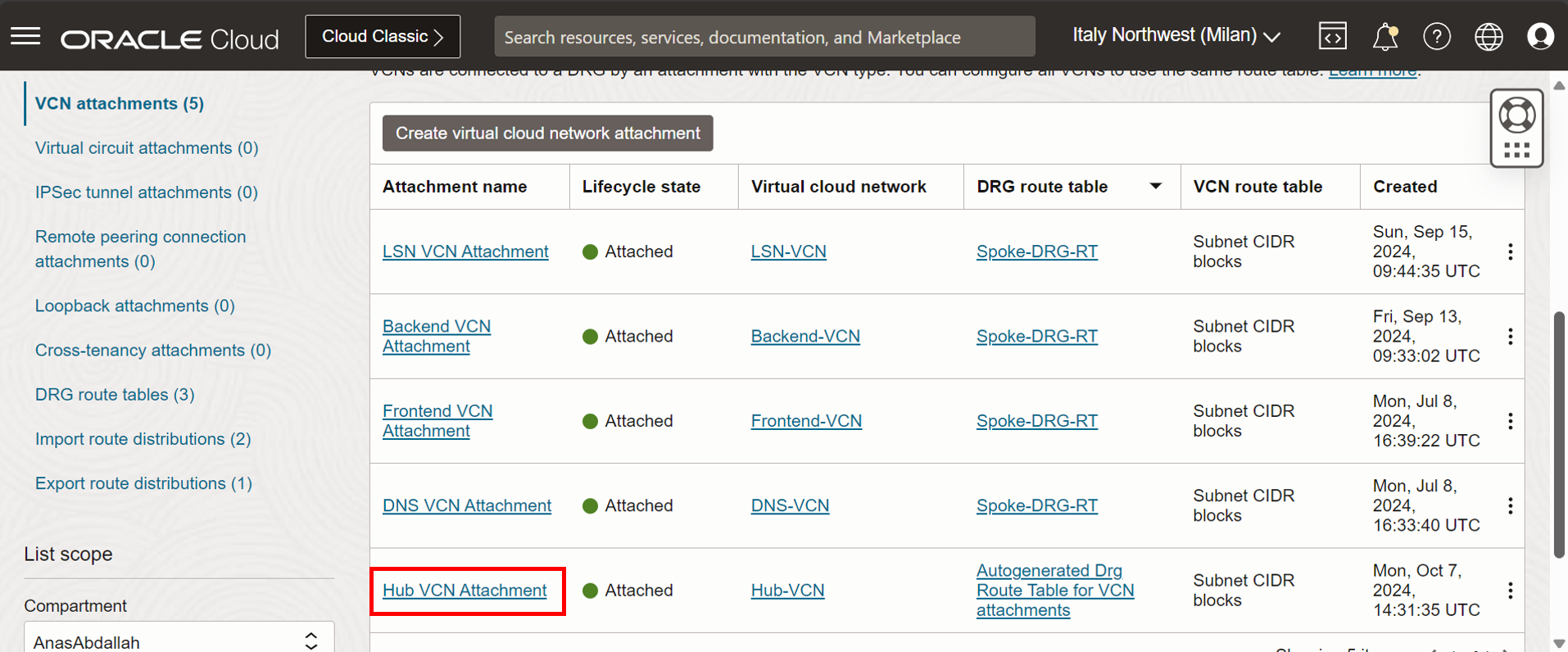Open the Frontend VCN Attachment link
1568x652 pixels.
tap(437, 421)
